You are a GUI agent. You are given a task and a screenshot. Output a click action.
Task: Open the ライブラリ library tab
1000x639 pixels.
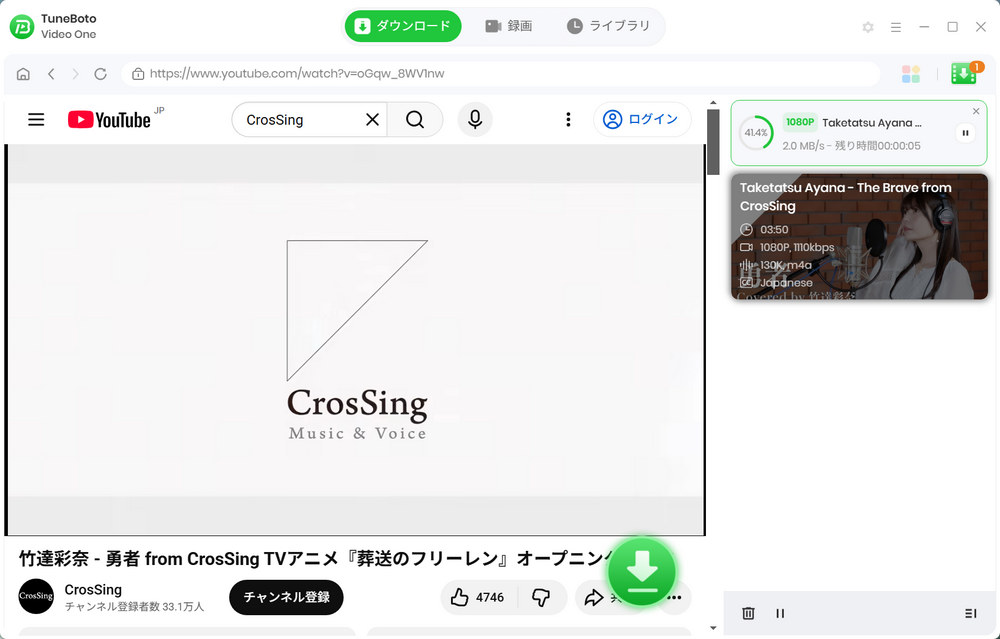(x=608, y=26)
